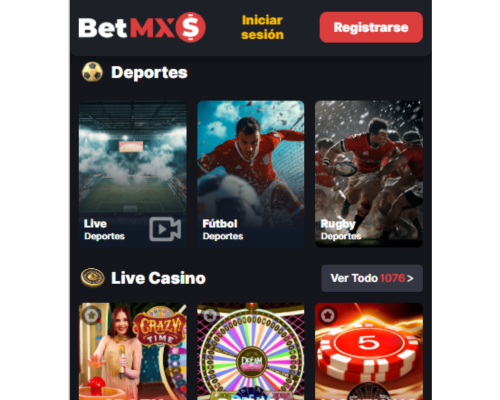The width and height of the screenshot is (500, 400).
Task: Launch the Dream Catcher wheel game
Action: click(x=251, y=351)
